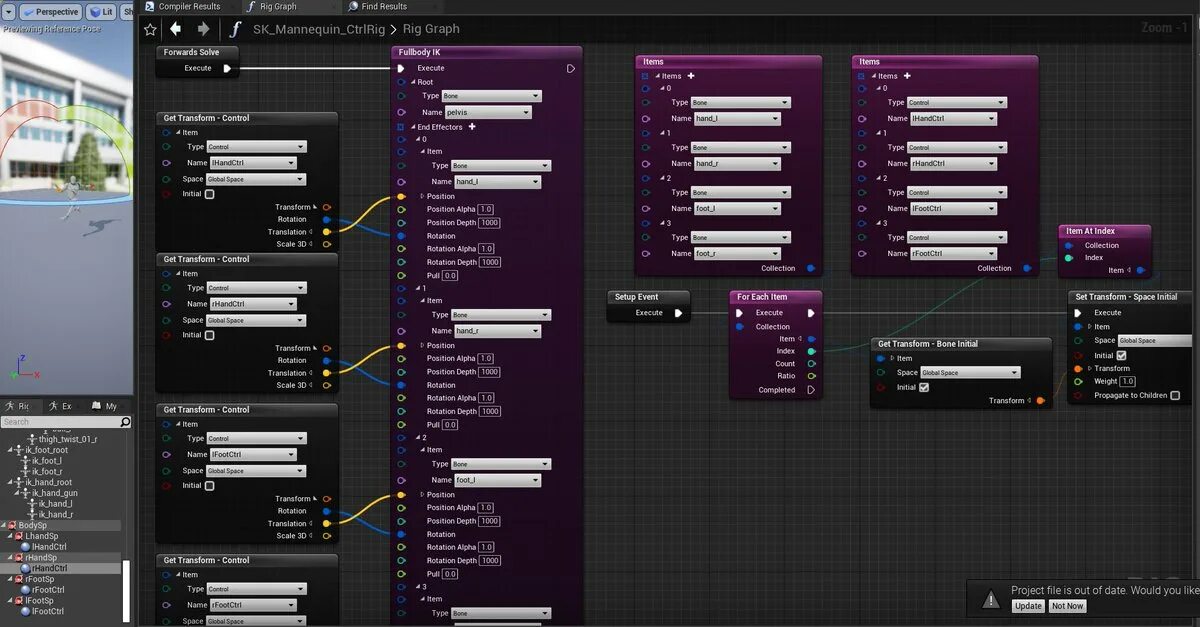
Task: Click the For Each Item Index pin
Action: click(x=811, y=351)
